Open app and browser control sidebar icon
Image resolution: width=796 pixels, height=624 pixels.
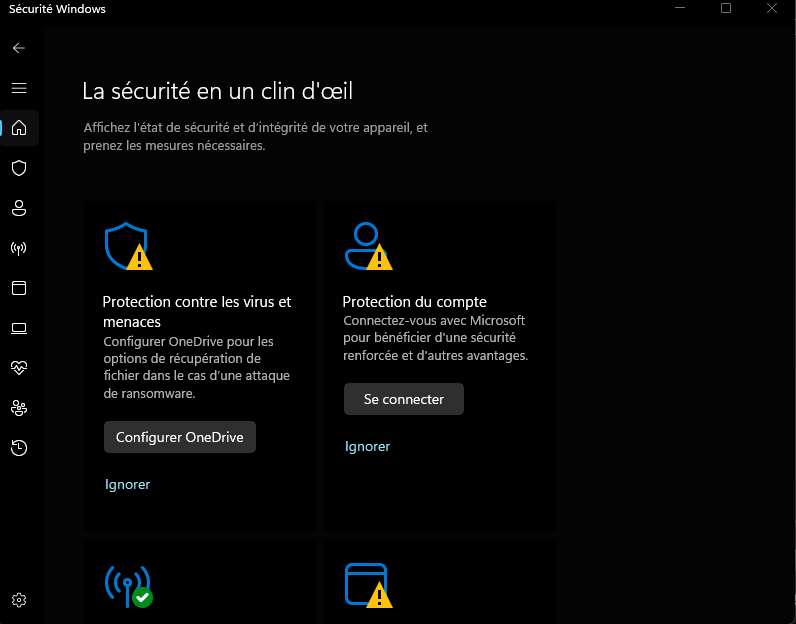click(19, 288)
